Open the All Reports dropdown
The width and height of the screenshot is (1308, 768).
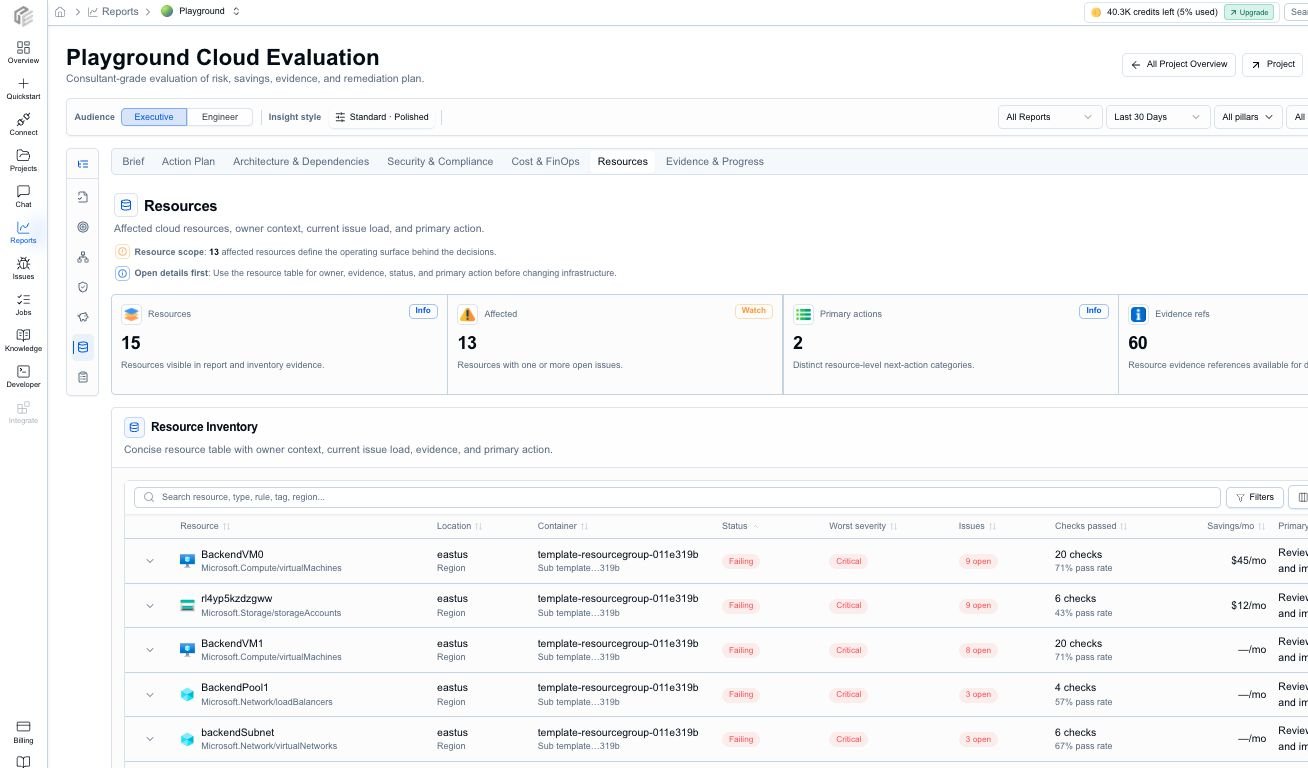point(1050,117)
